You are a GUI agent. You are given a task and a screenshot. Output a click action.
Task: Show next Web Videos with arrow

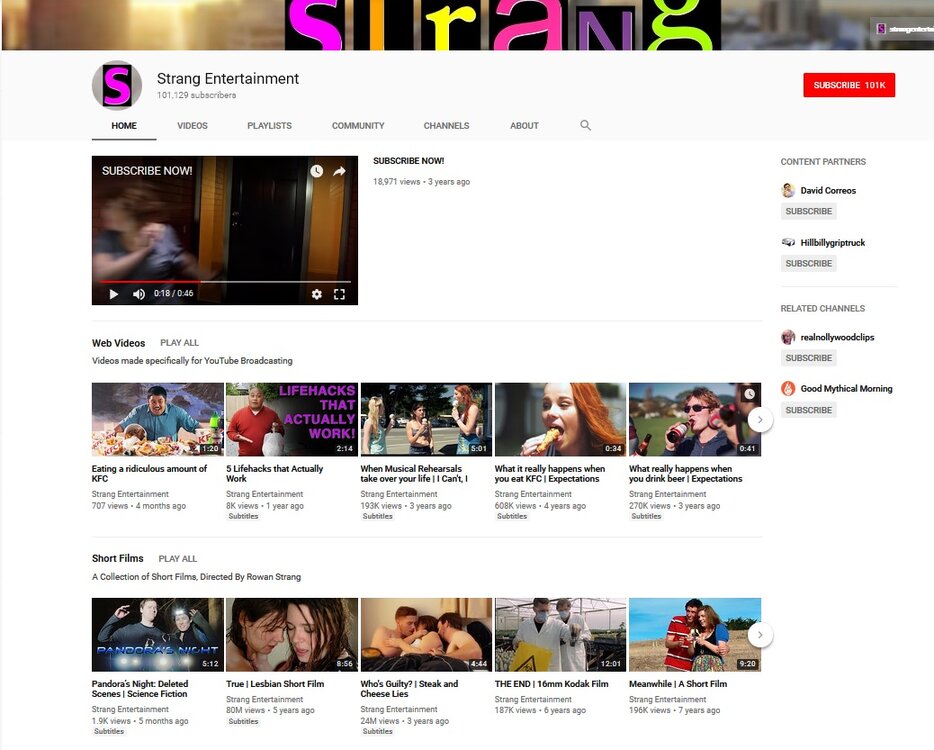point(760,419)
